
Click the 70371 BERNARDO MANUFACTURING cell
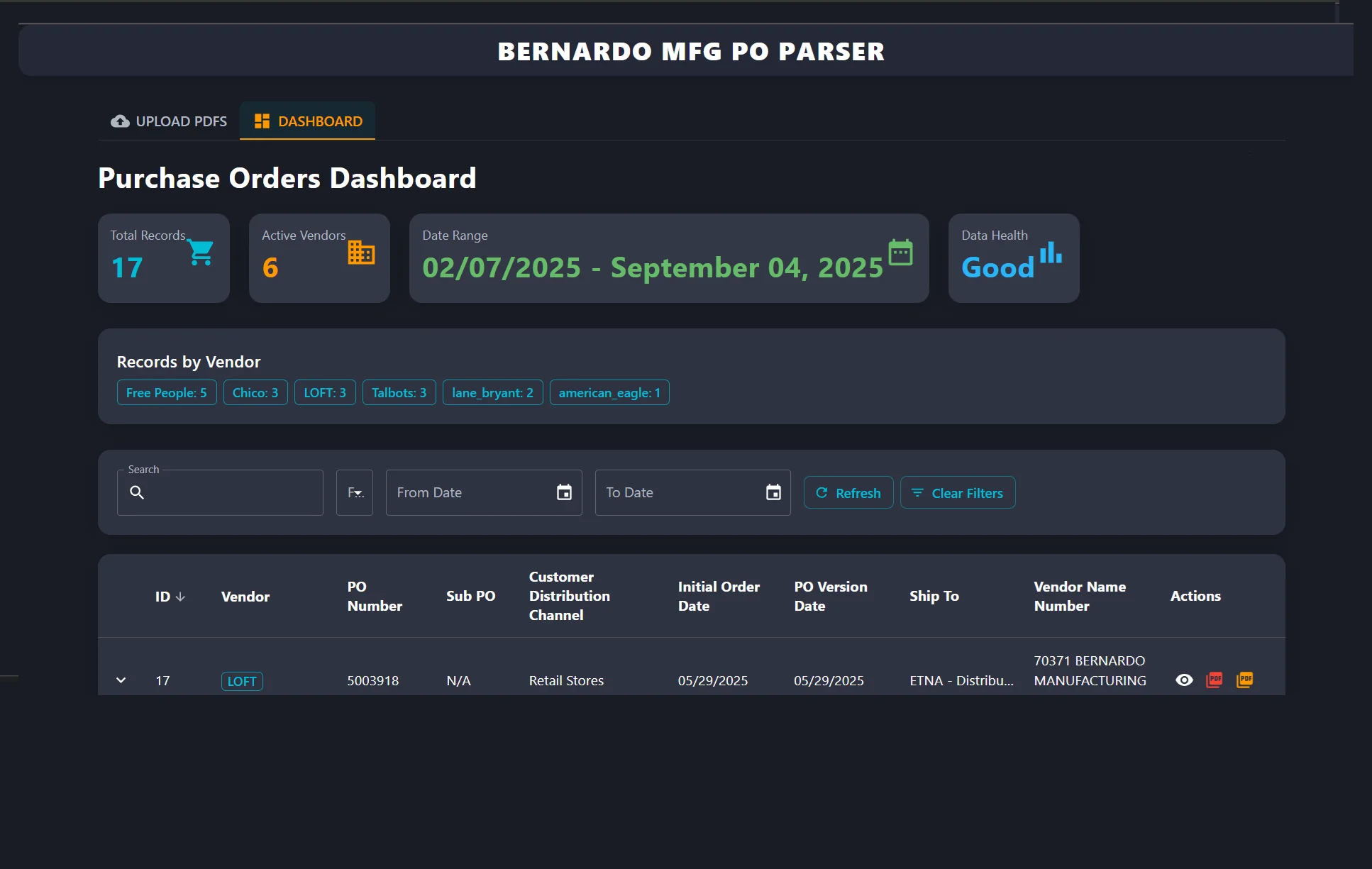pos(1090,671)
